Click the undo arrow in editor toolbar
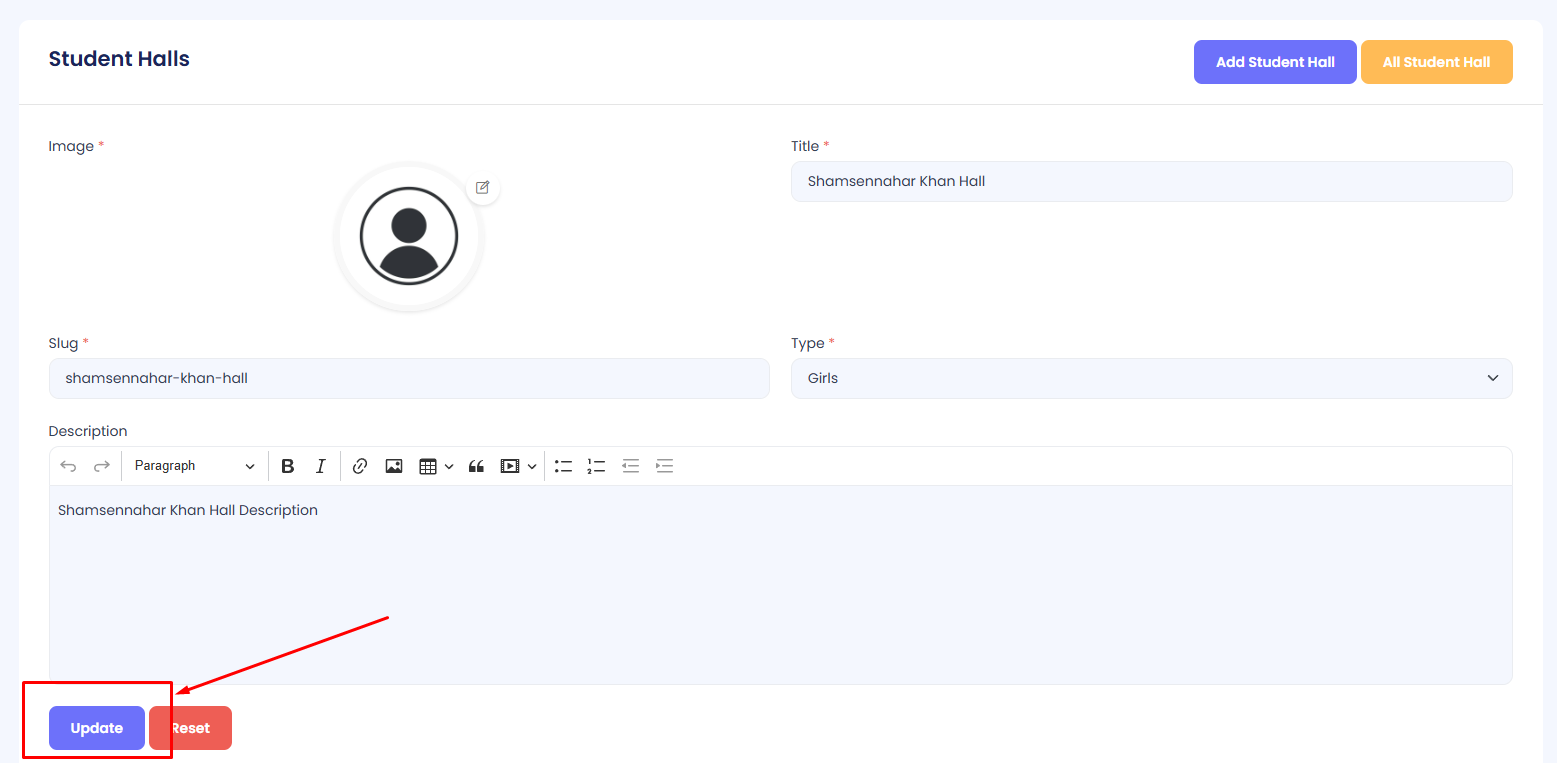This screenshot has width=1557, height=763. 68,466
